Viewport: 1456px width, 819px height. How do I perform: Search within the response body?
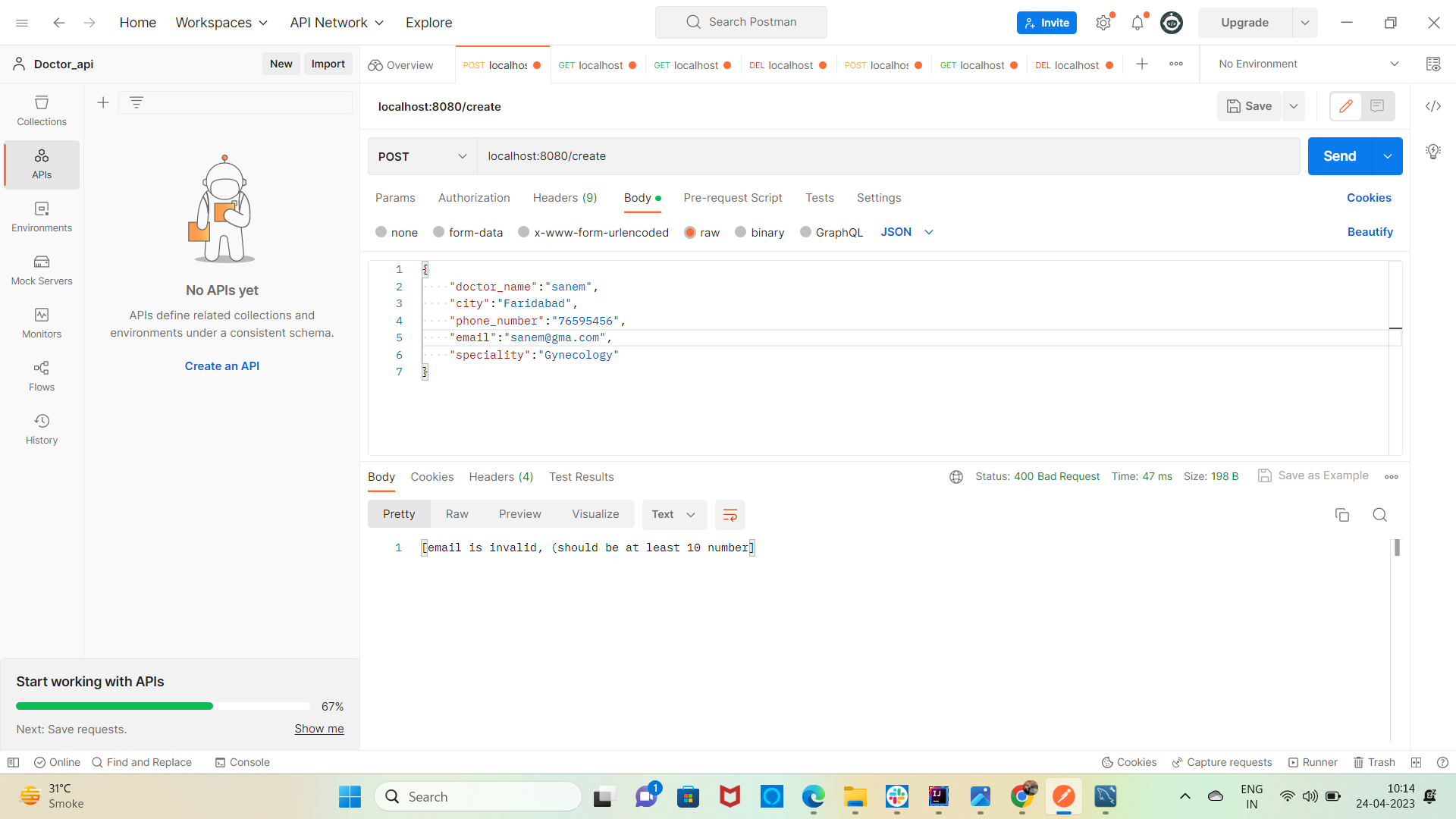(1380, 515)
